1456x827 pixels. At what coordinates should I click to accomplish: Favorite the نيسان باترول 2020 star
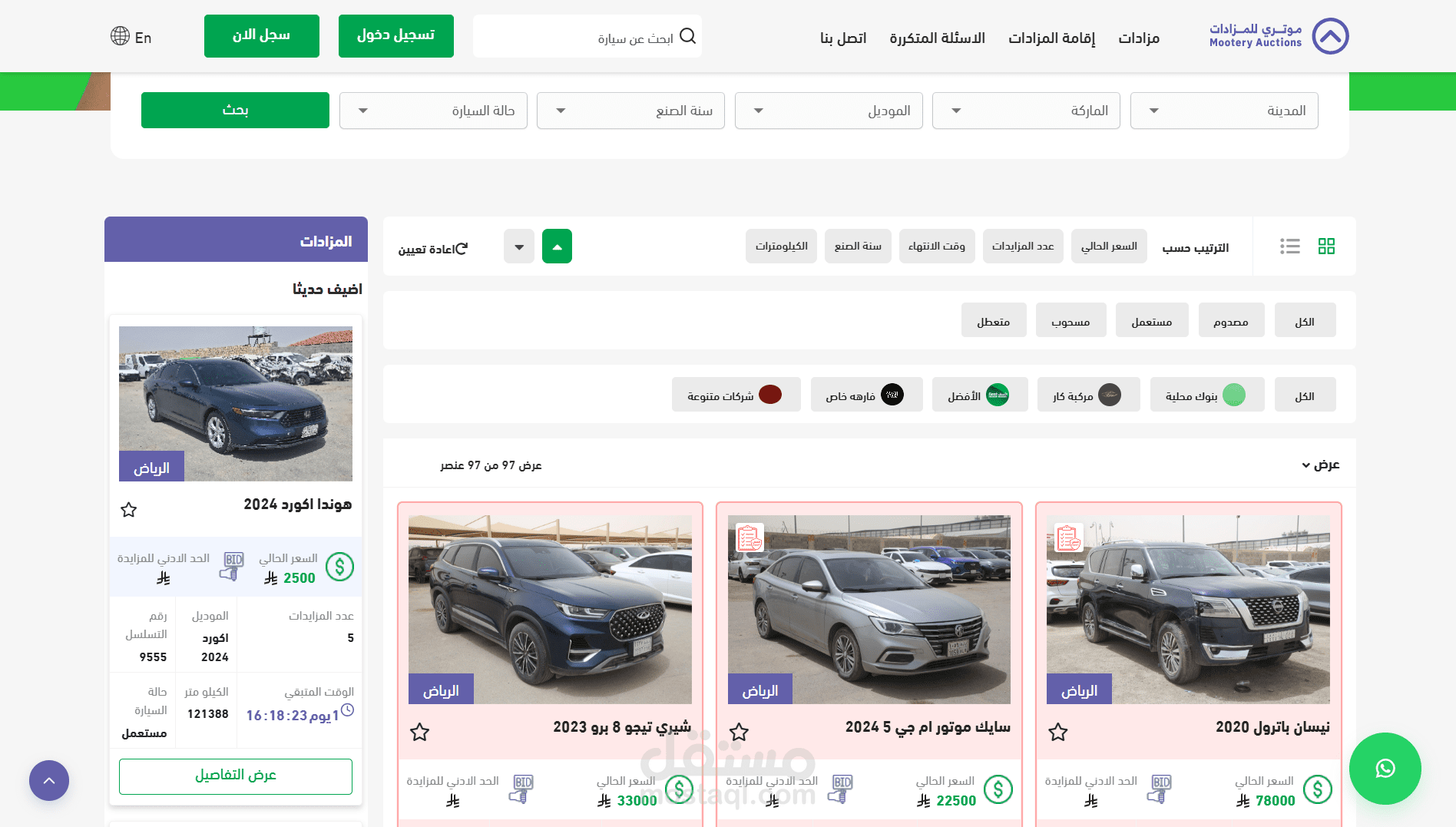[x=1058, y=732]
